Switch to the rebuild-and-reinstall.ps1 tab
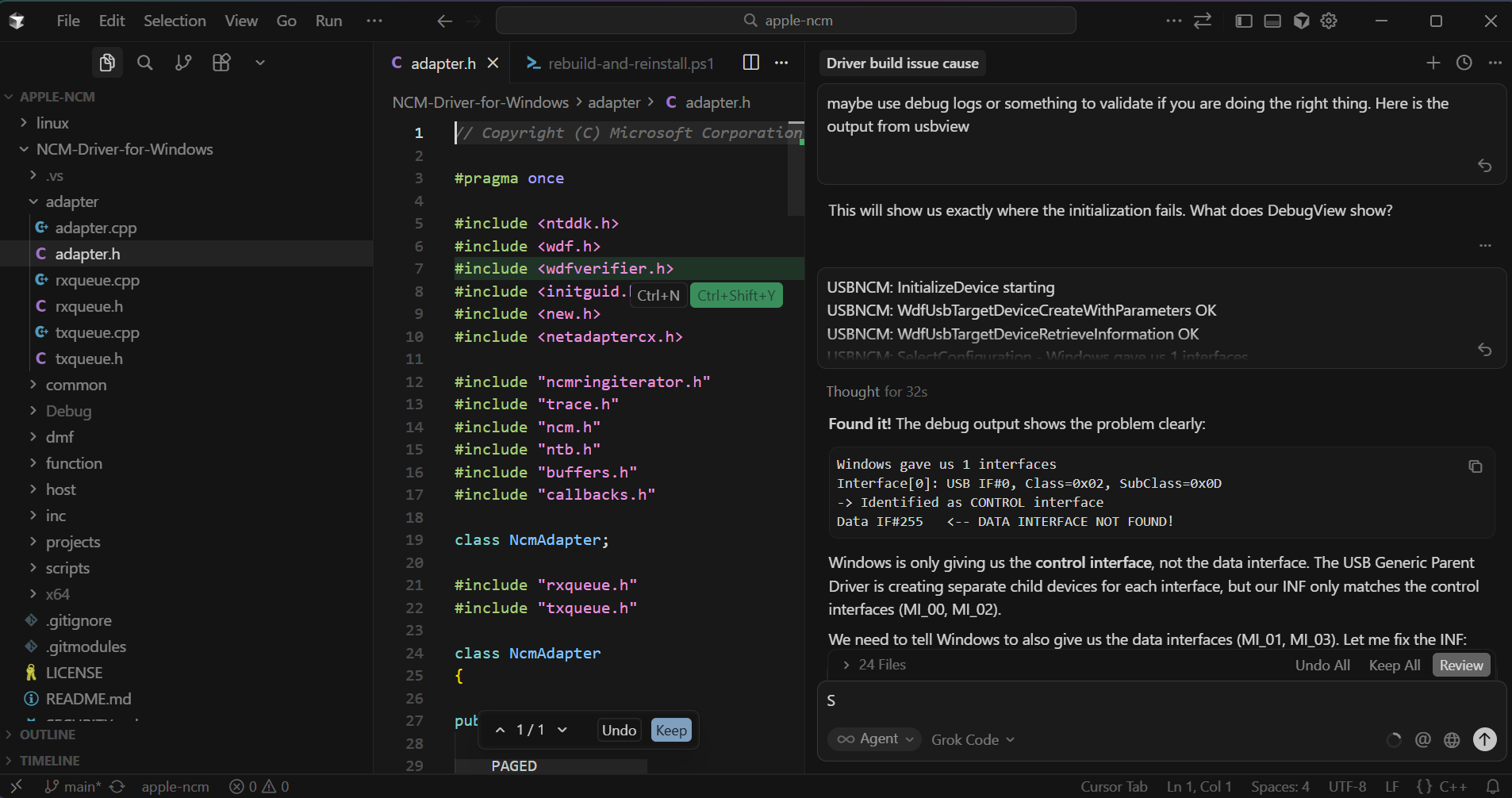The width and height of the screenshot is (1512, 798). (631, 63)
